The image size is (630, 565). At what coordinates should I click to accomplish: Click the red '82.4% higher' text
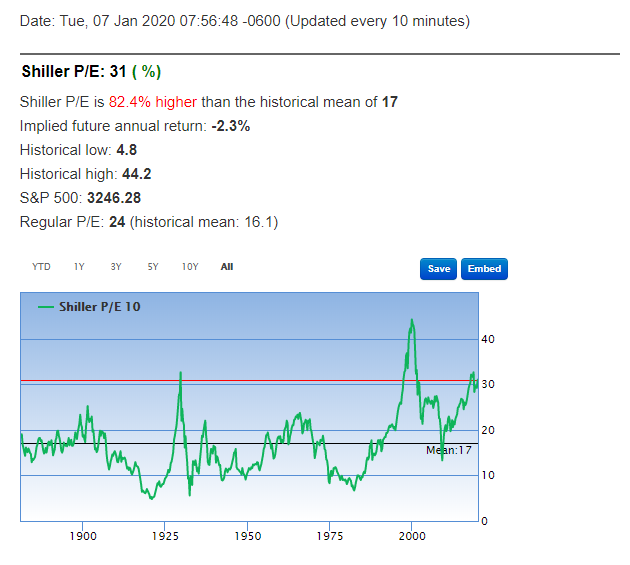pos(153,102)
